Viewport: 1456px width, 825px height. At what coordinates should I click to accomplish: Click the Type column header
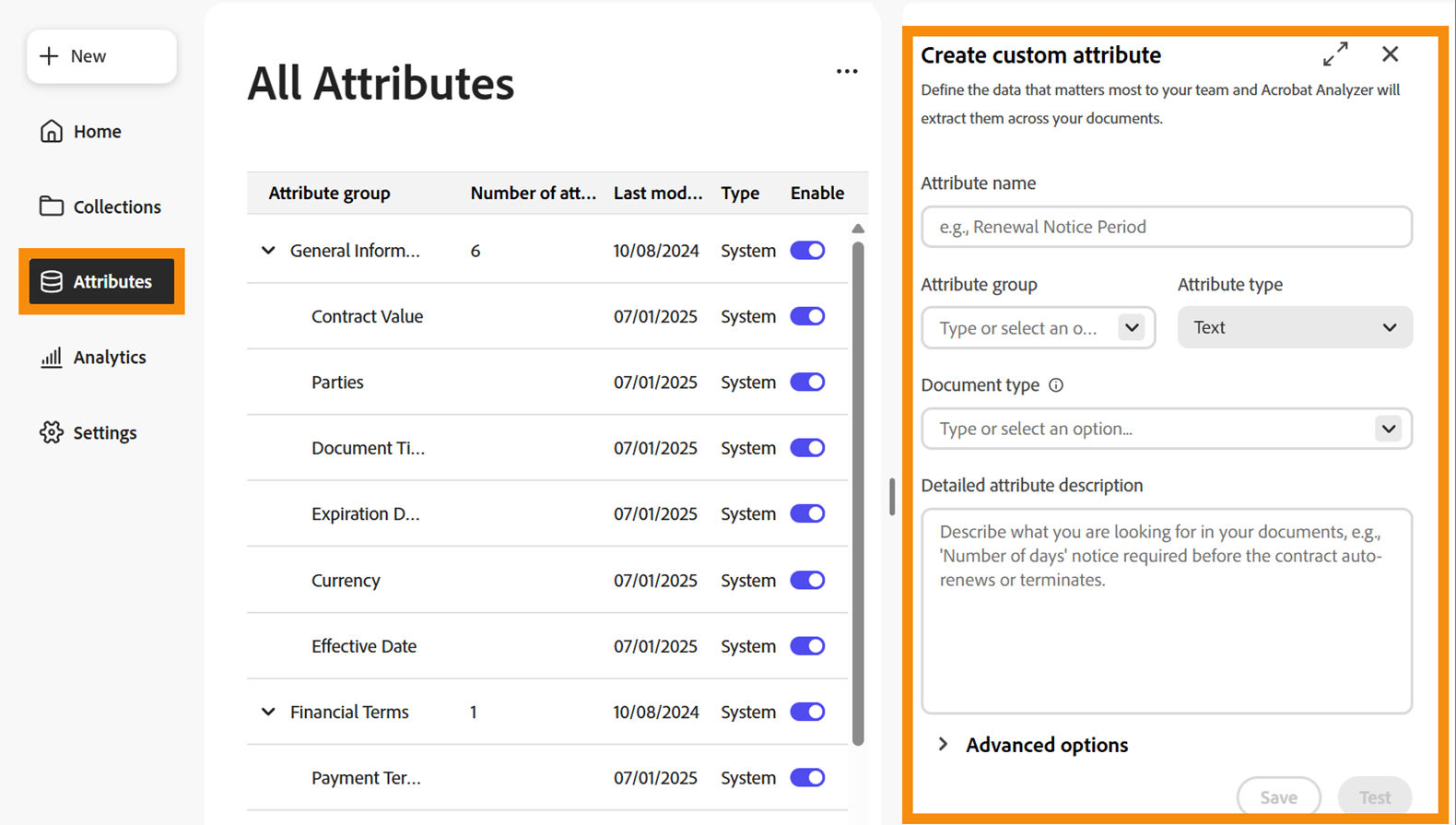(x=740, y=193)
